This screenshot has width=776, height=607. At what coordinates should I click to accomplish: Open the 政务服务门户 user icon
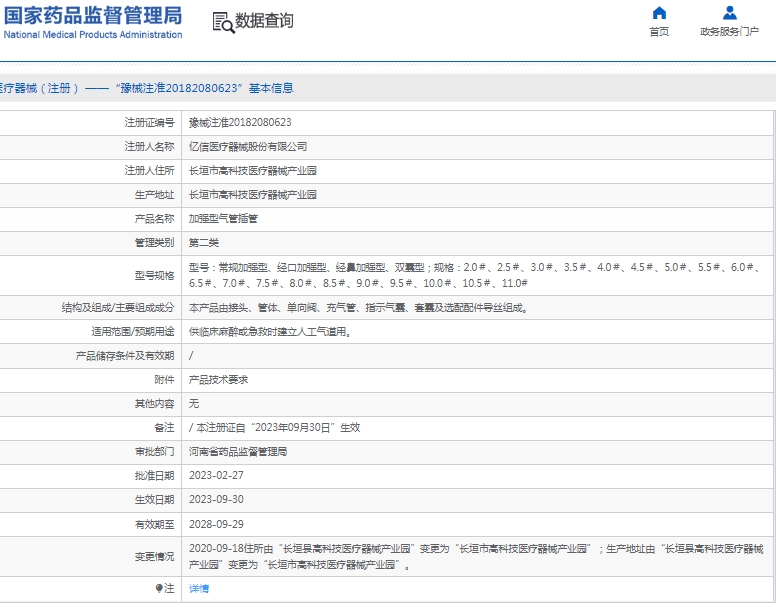click(729, 13)
